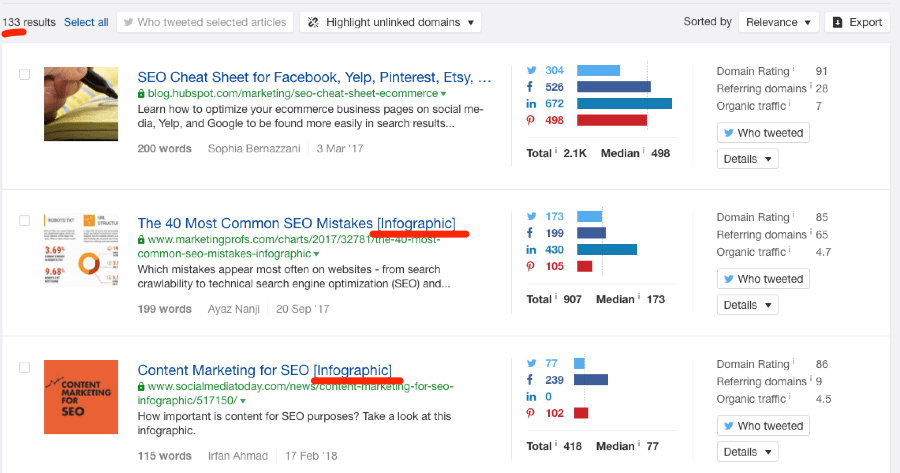Click the Pinterest icon in the MarketingProfs result

pyautogui.click(x=530, y=266)
